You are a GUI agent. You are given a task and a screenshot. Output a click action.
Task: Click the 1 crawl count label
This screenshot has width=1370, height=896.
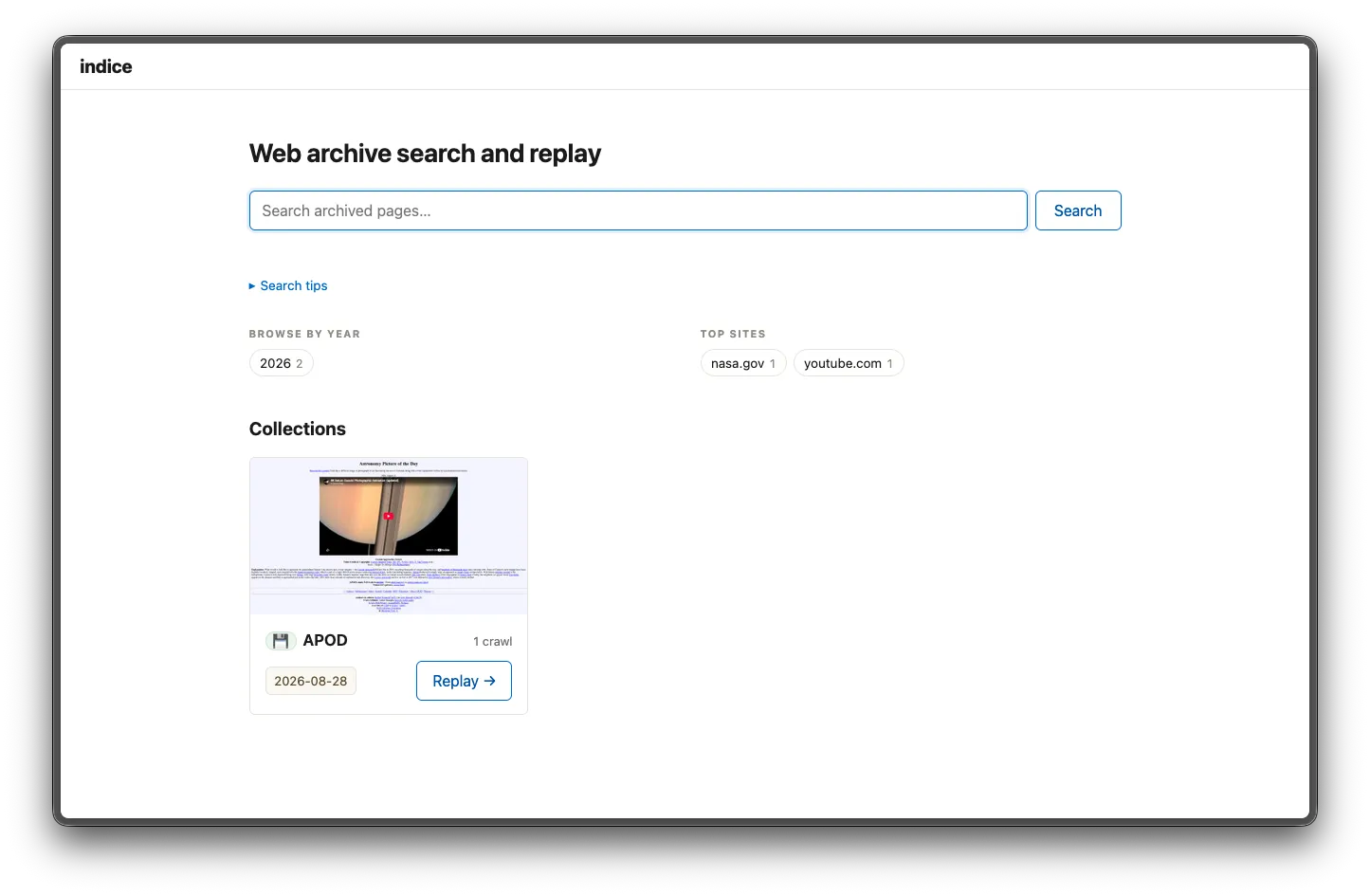[493, 642]
